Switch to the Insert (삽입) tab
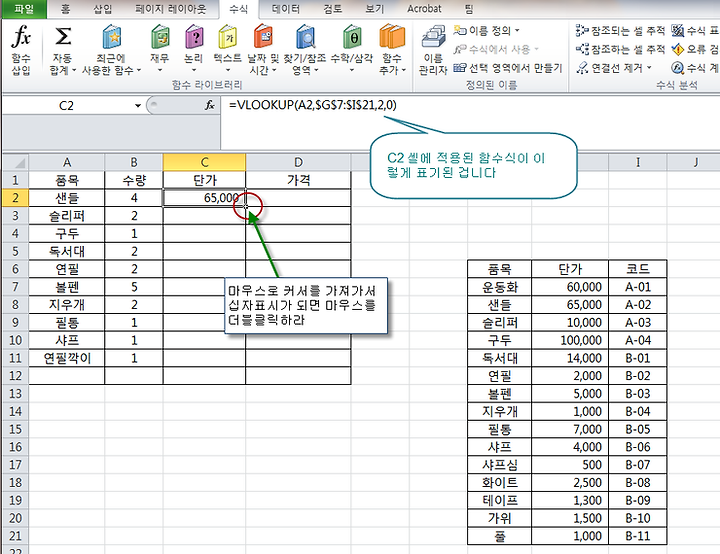Viewport: 720px width, 554px height. tap(102, 9)
